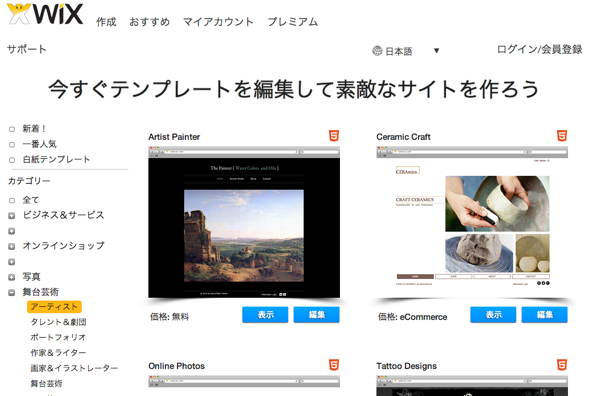Open the サポート link
Viewport: 591px width, 396px height.
point(27,49)
